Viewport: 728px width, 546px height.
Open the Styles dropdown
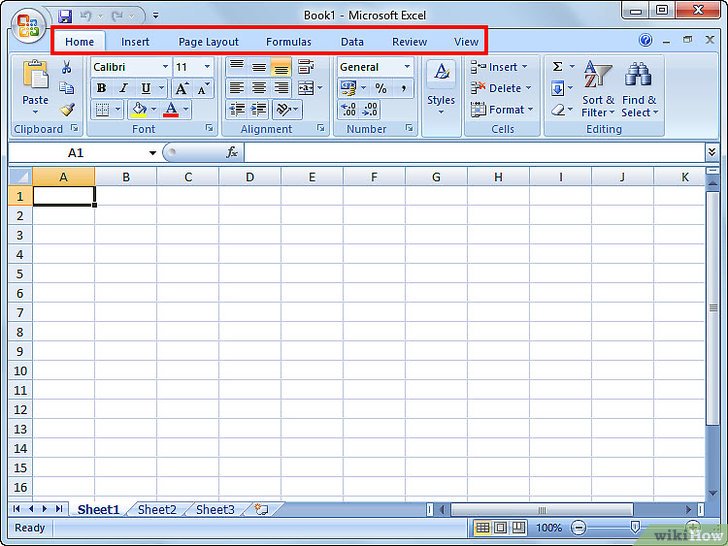(x=441, y=97)
